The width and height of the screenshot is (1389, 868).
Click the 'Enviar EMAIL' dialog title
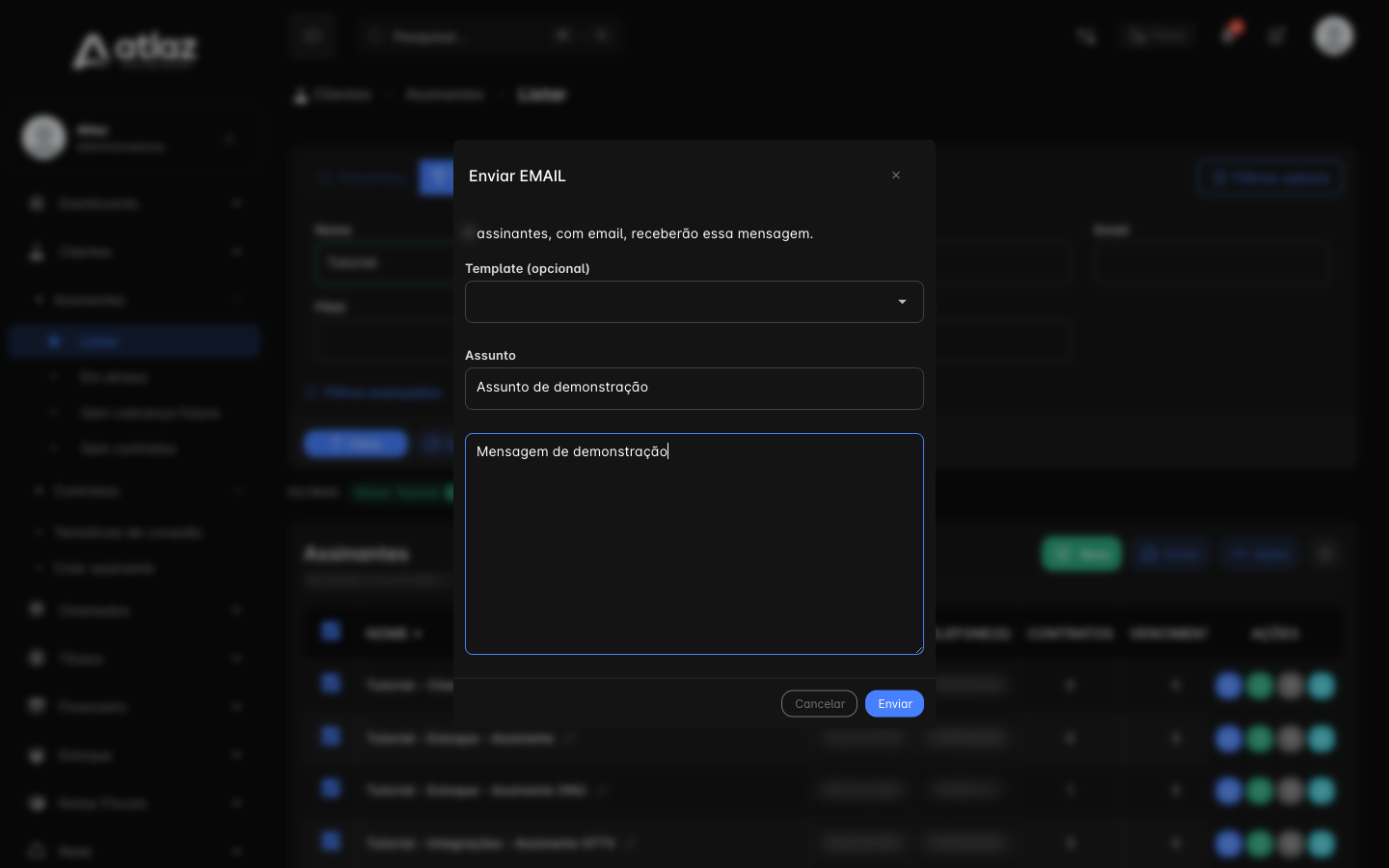pyautogui.click(x=517, y=176)
